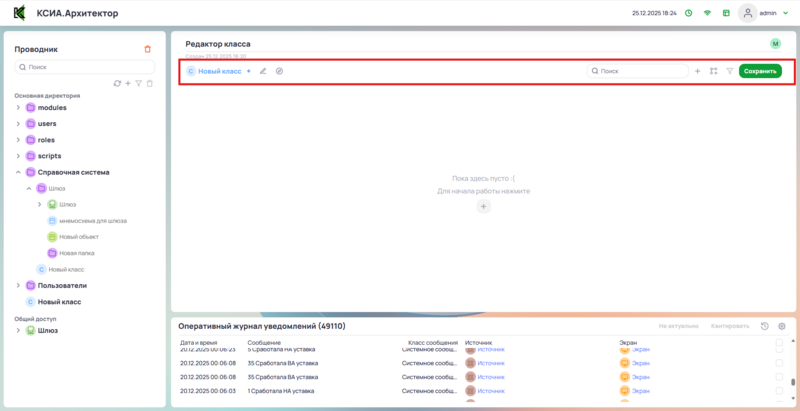Toggle the select-all checkbox in journal header
Viewport: 800px width, 411px height.
tap(779, 342)
